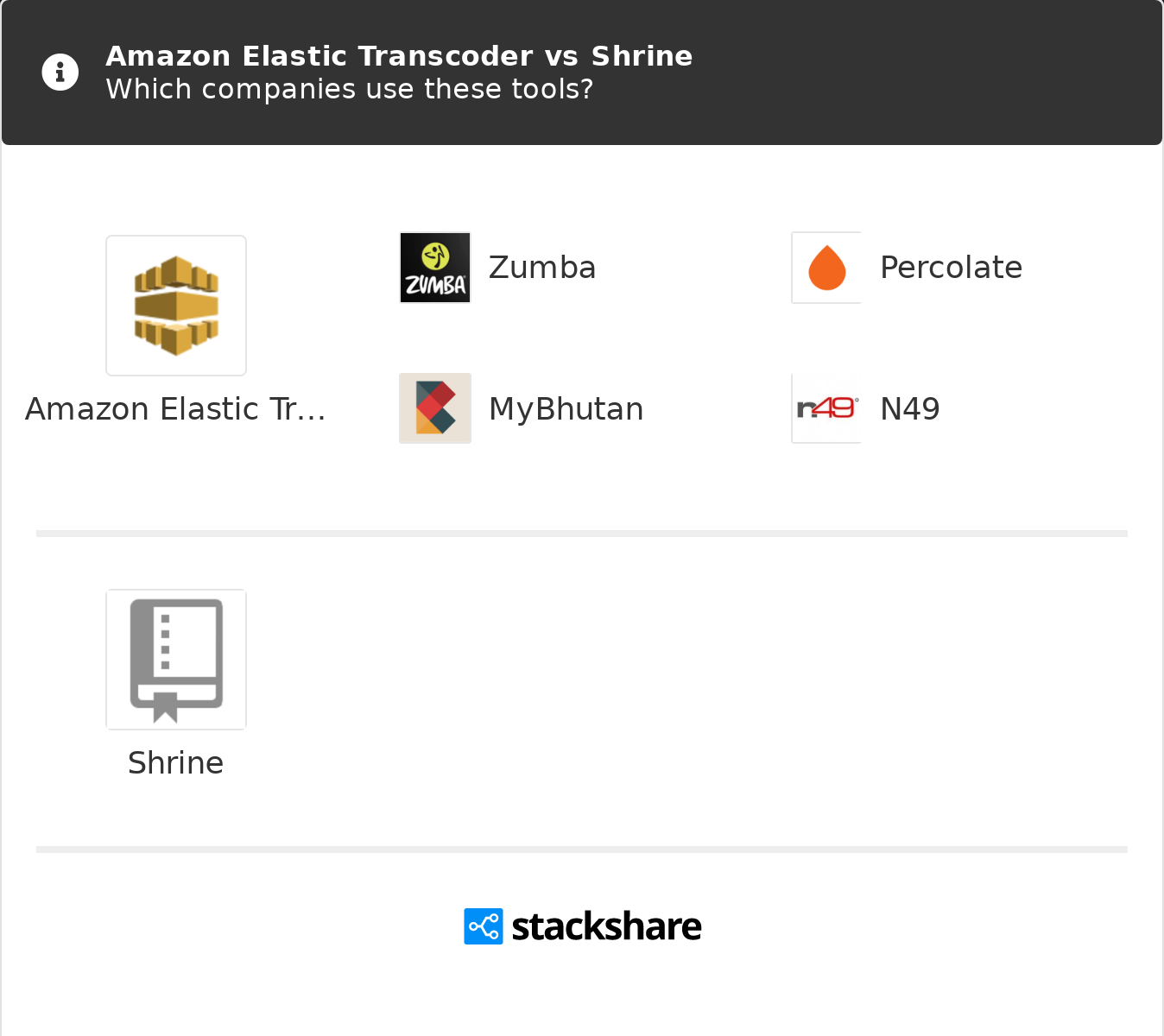Click the info icon in the header

60,73
